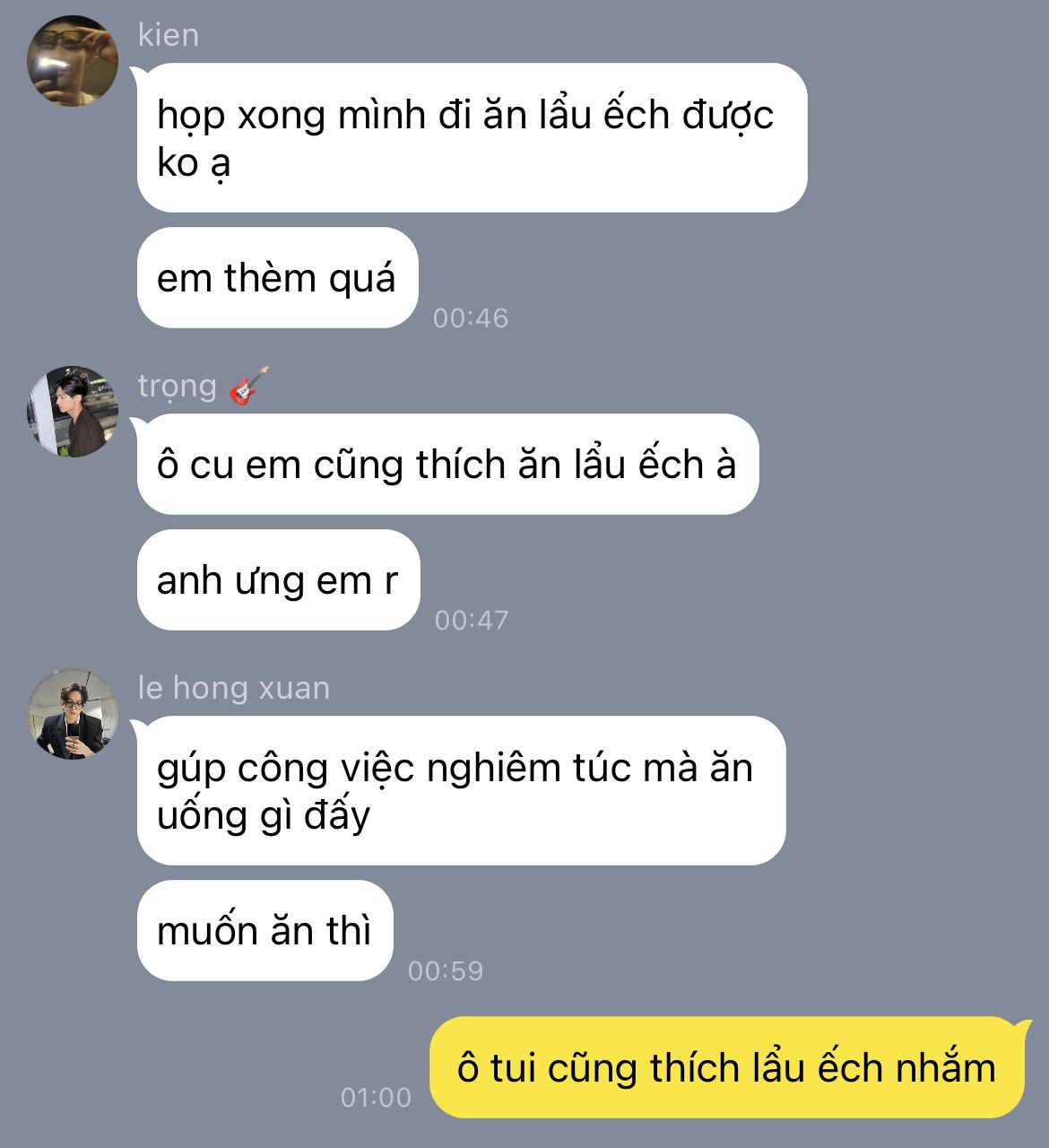
Task: Open kien's profile avatar
Action: [74, 60]
